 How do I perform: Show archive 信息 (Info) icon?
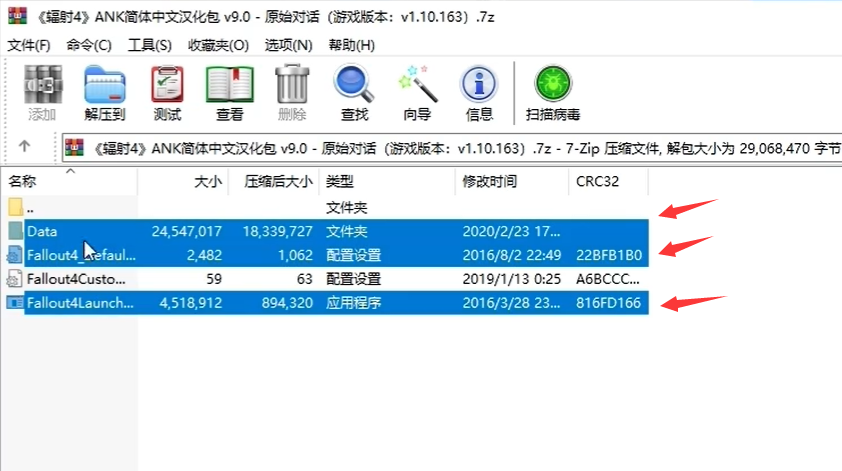point(479,84)
